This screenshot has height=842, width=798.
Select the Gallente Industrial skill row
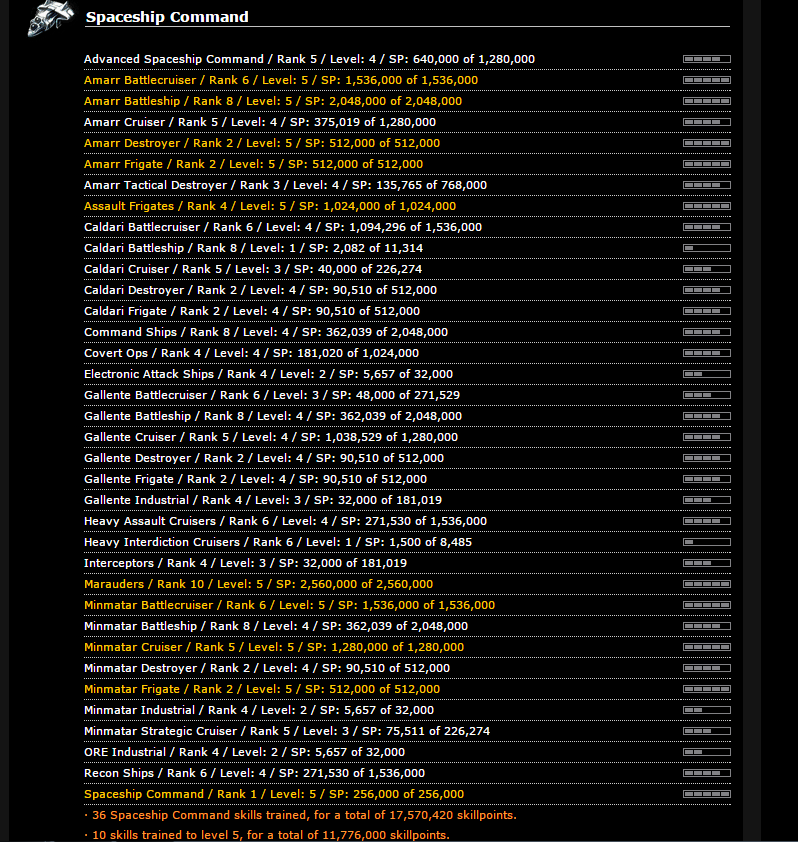407,499
